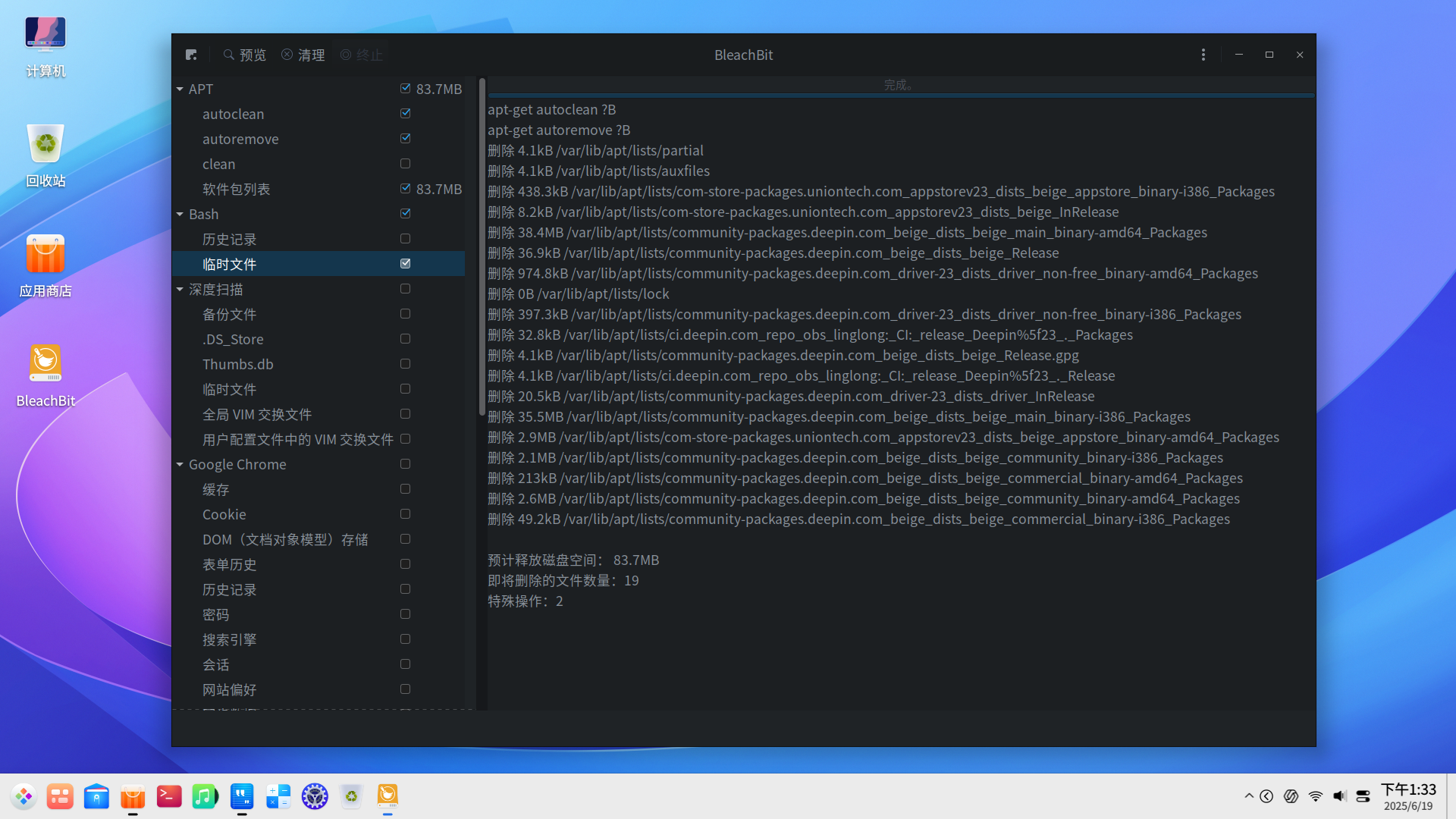
Task: Click the 清理 clean button
Action: 303,55
